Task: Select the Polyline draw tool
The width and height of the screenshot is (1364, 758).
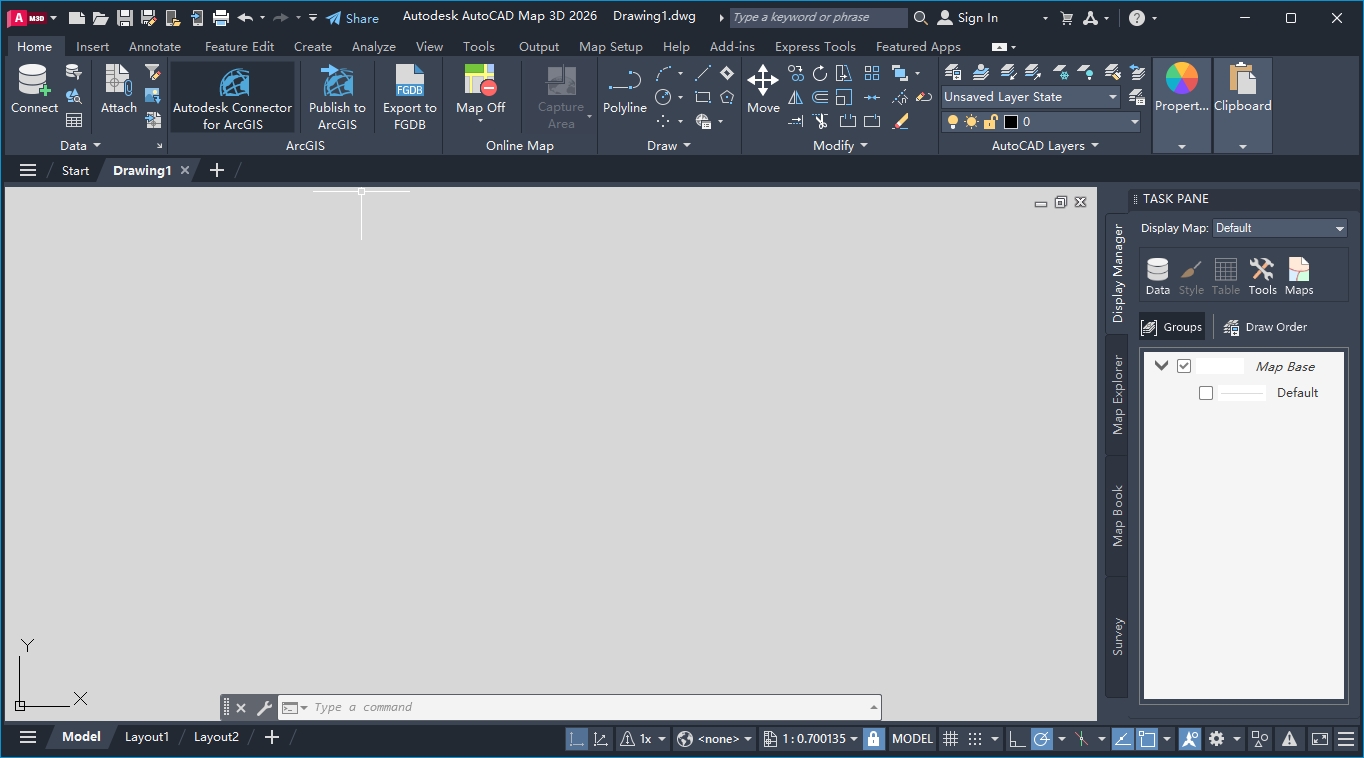Action: (625, 90)
